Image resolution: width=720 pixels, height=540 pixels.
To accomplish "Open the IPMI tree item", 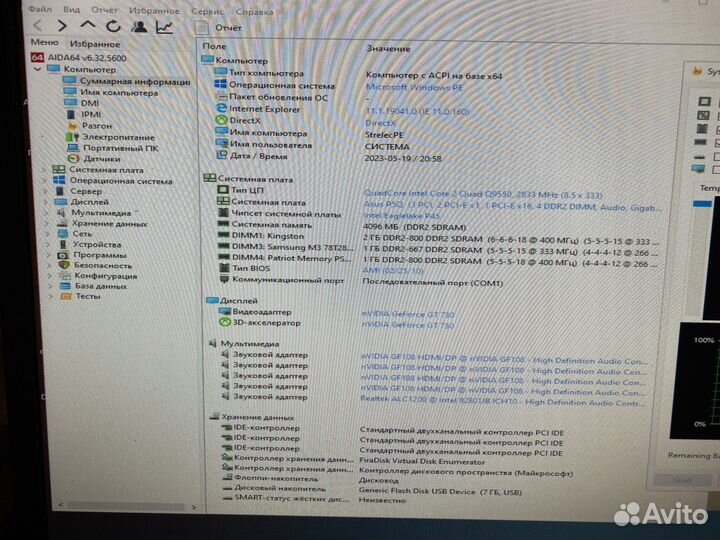I will coord(84,114).
